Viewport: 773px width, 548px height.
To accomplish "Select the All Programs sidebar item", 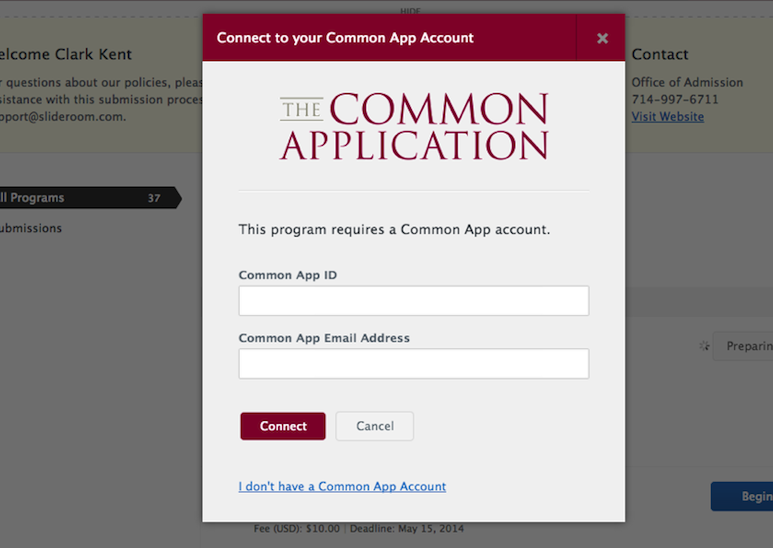I will tap(89, 198).
